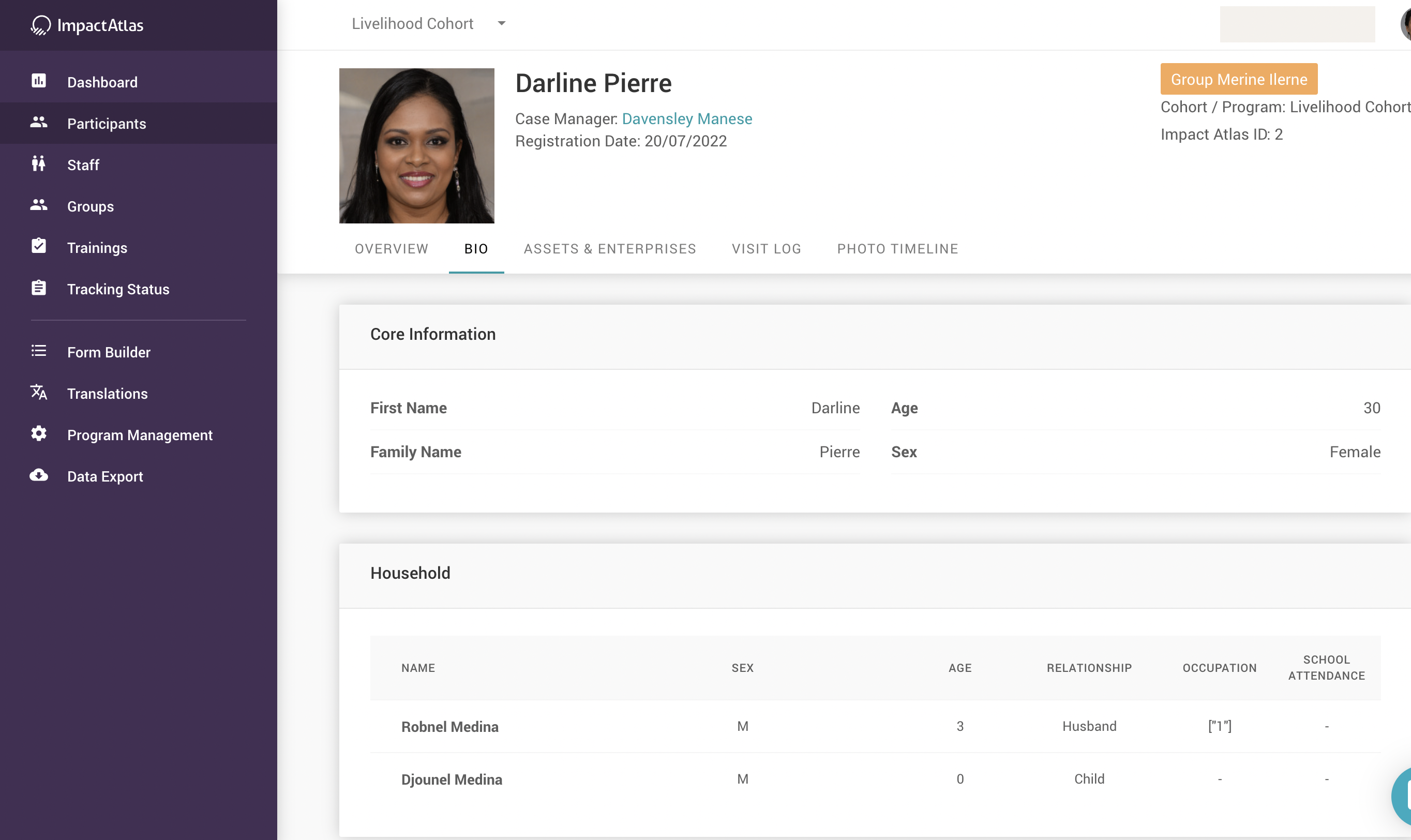Go to the Visit Log tab
The width and height of the screenshot is (1411, 840).
(x=767, y=249)
